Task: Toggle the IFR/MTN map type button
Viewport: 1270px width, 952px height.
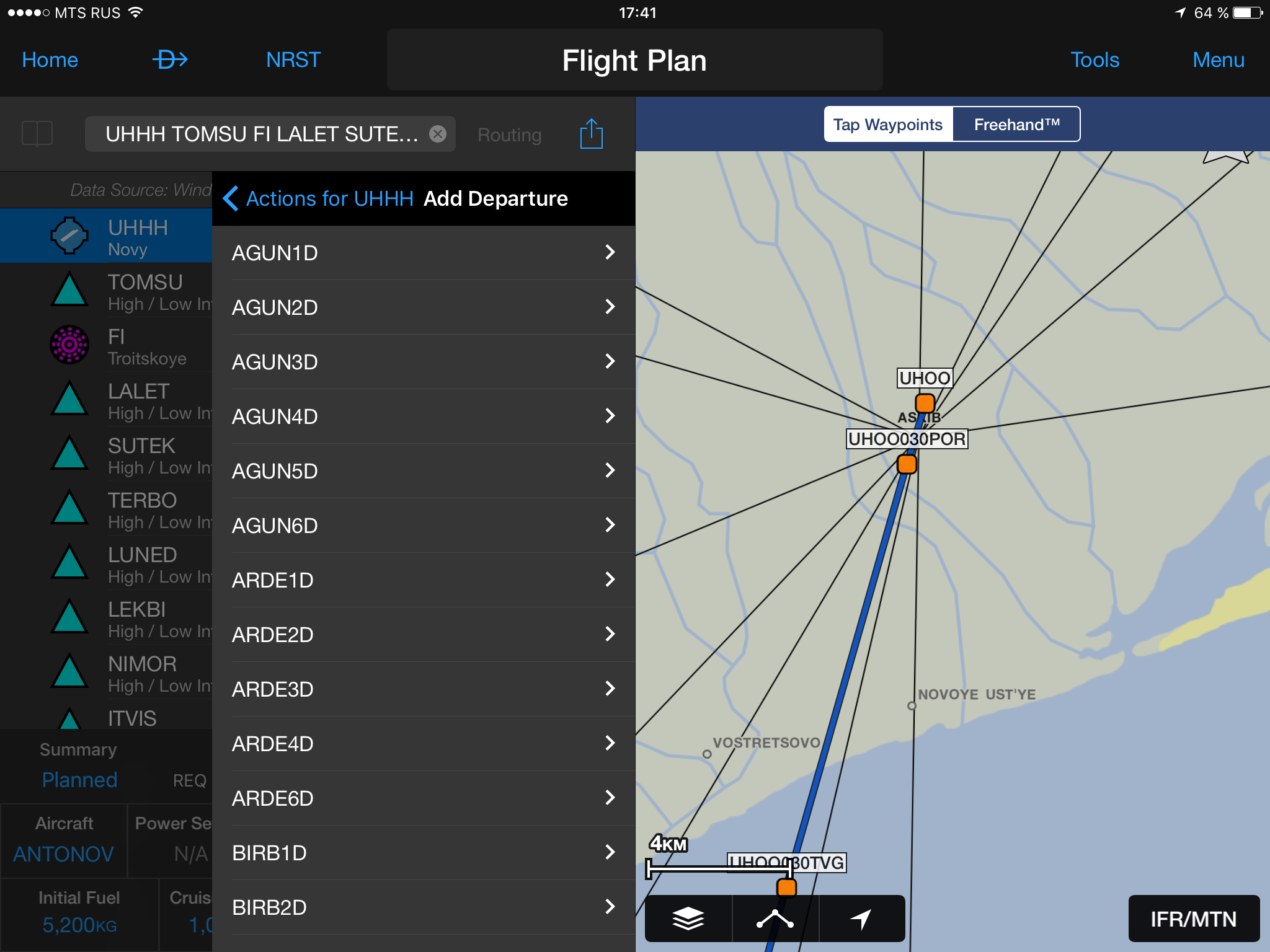Action: (x=1193, y=919)
